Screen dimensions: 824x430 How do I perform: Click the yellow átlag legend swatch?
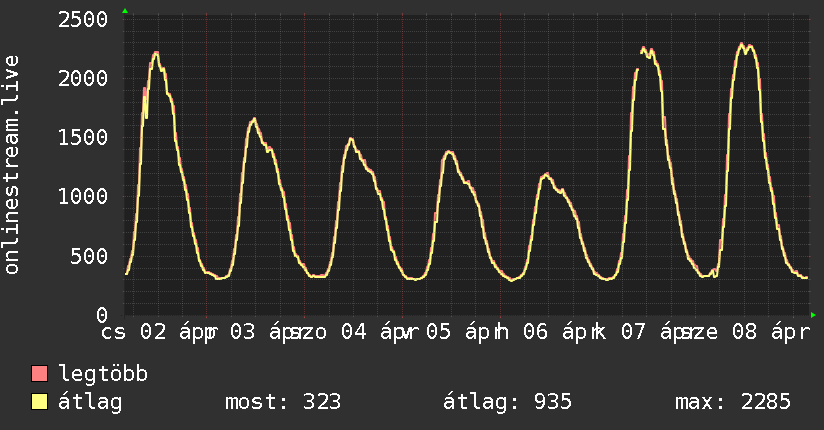40,402
